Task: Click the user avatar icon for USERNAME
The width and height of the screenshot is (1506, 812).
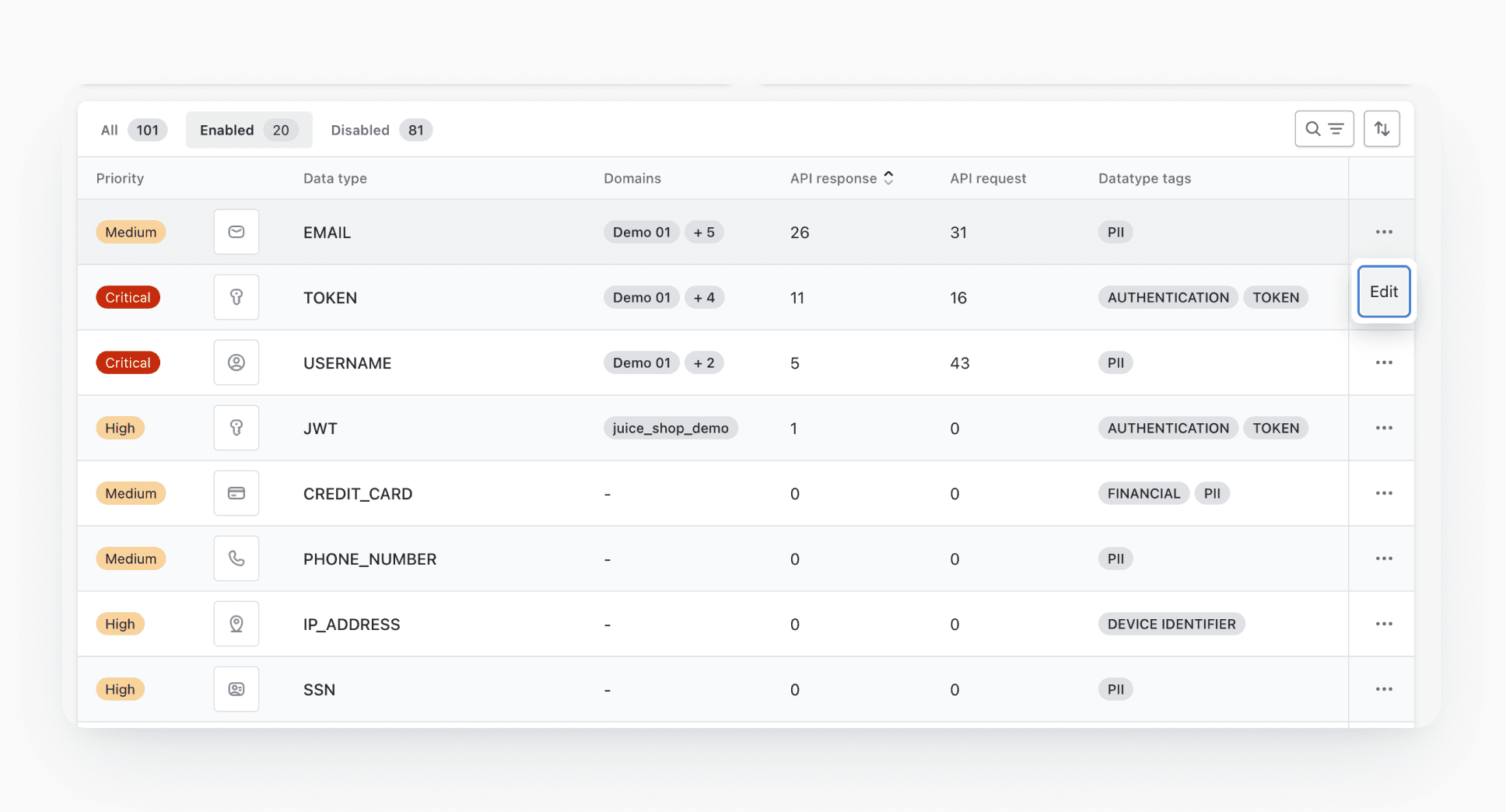Action: pos(236,362)
